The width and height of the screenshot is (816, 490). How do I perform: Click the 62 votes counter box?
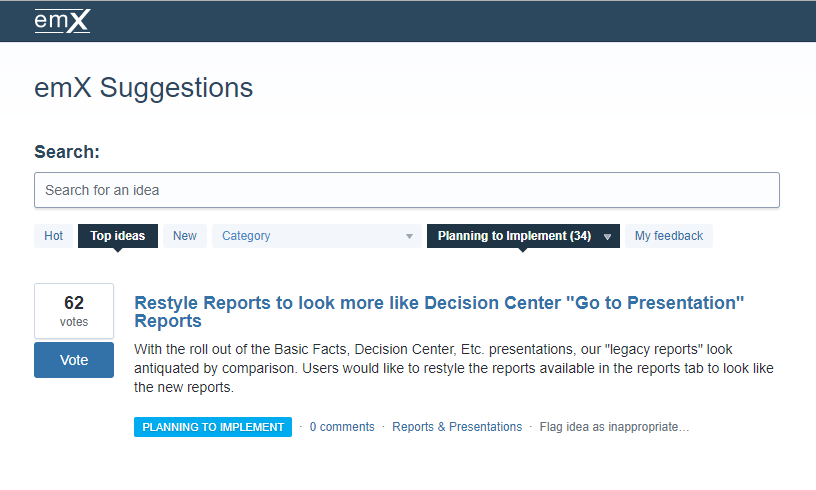click(74, 311)
